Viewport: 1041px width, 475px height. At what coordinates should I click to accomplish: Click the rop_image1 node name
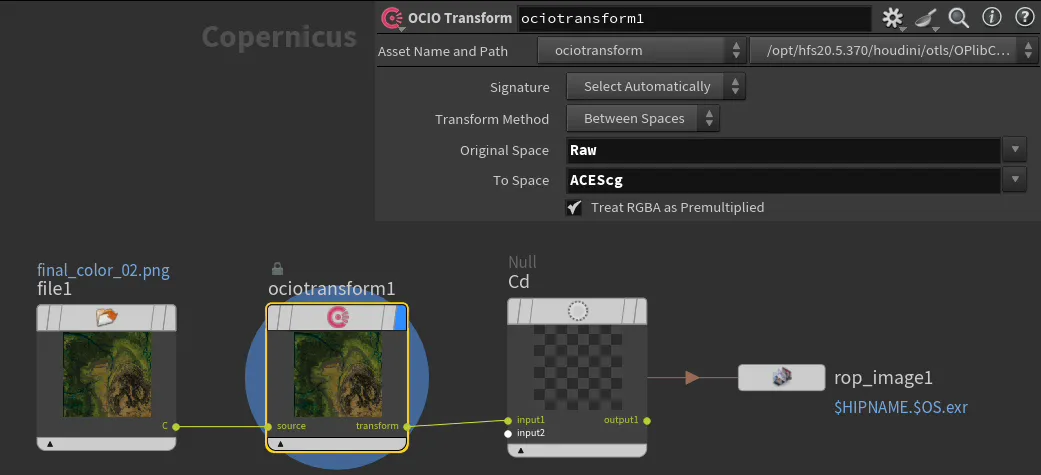pyautogui.click(x=884, y=378)
